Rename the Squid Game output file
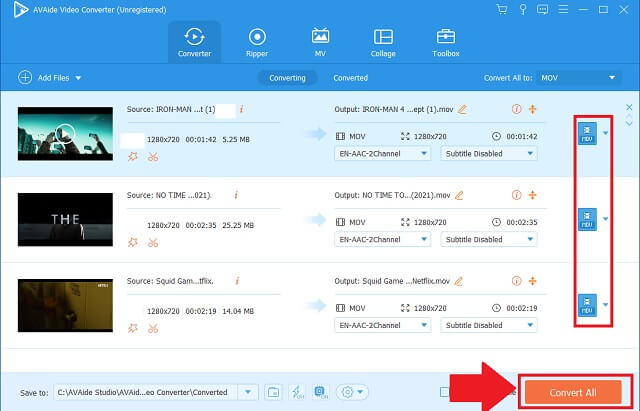 [459, 281]
